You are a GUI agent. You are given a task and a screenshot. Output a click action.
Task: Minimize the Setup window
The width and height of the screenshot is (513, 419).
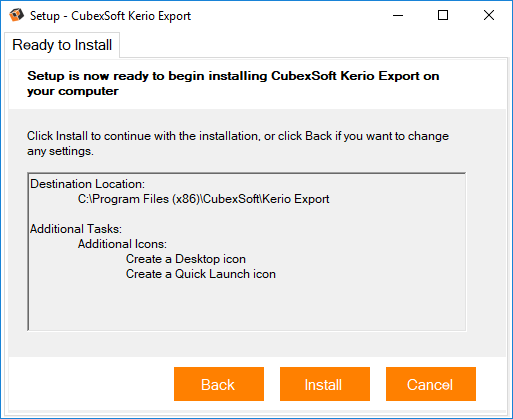(398, 15)
